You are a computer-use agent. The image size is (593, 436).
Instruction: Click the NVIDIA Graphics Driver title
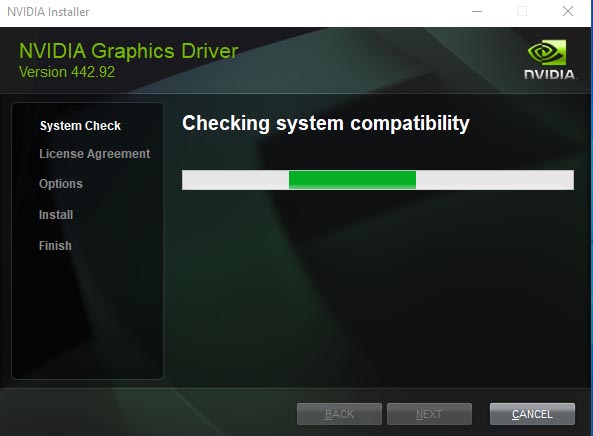(x=129, y=51)
